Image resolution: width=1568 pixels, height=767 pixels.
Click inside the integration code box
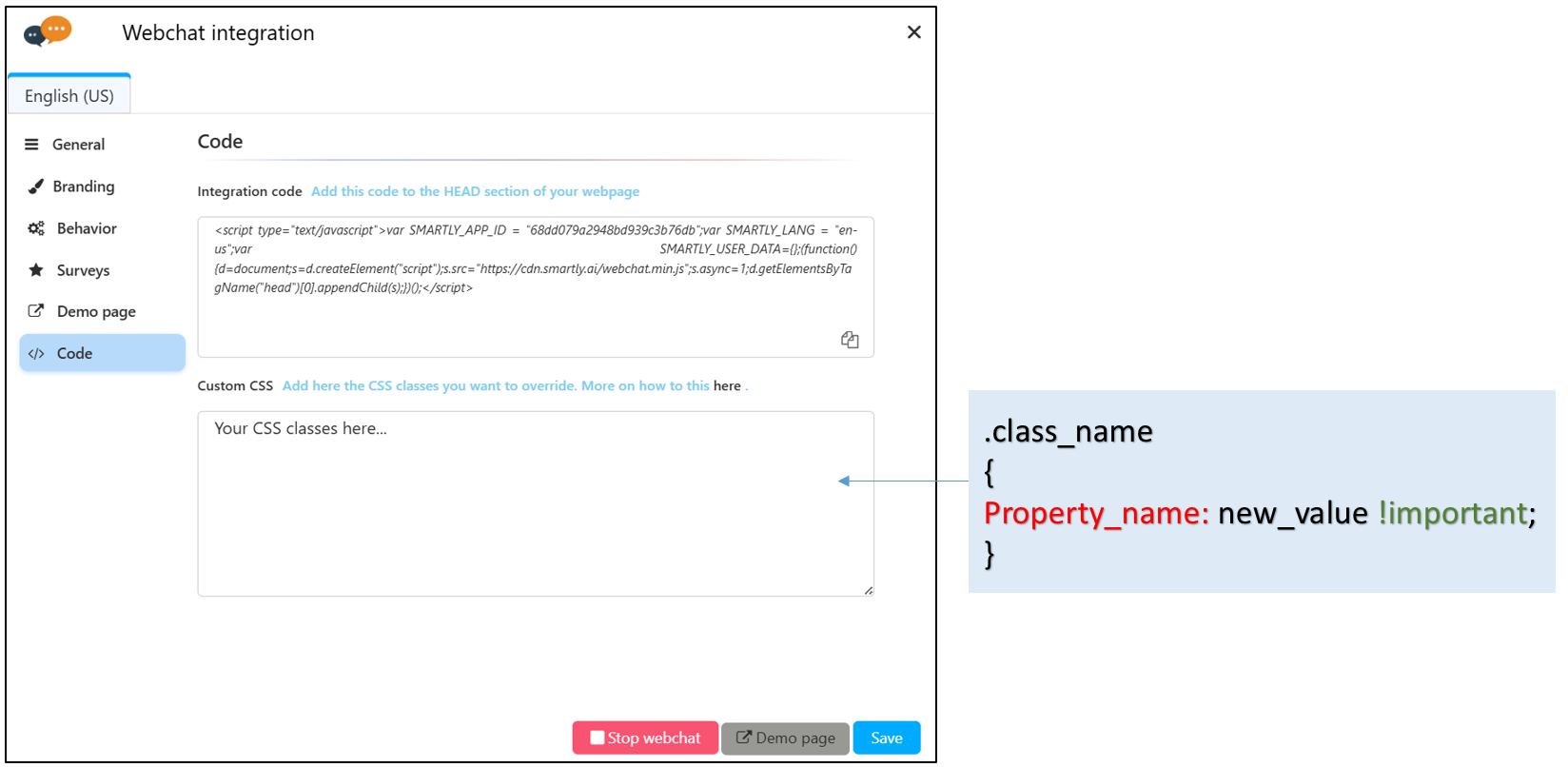536,287
